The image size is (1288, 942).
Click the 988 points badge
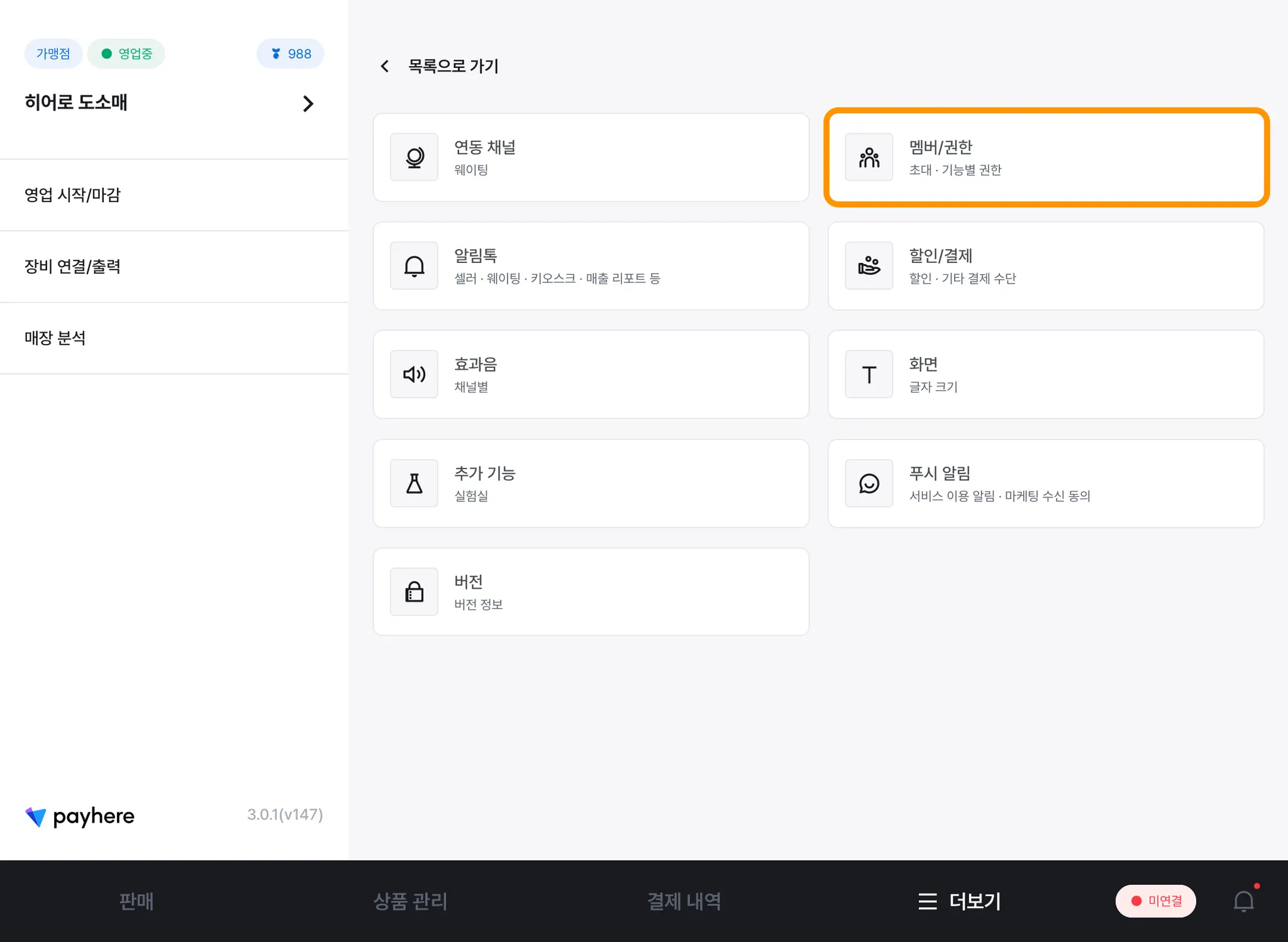(291, 53)
